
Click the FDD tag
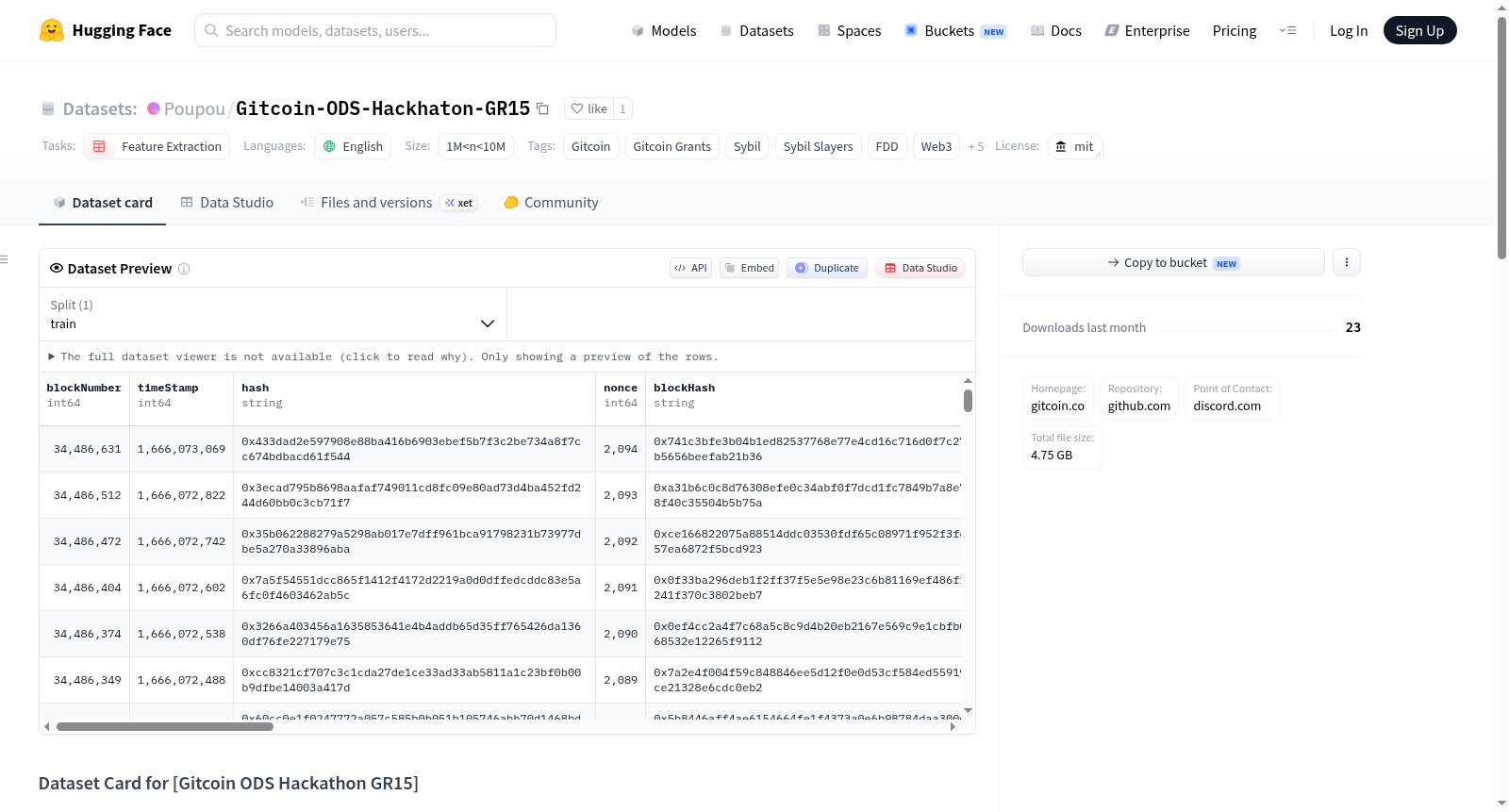coord(887,146)
